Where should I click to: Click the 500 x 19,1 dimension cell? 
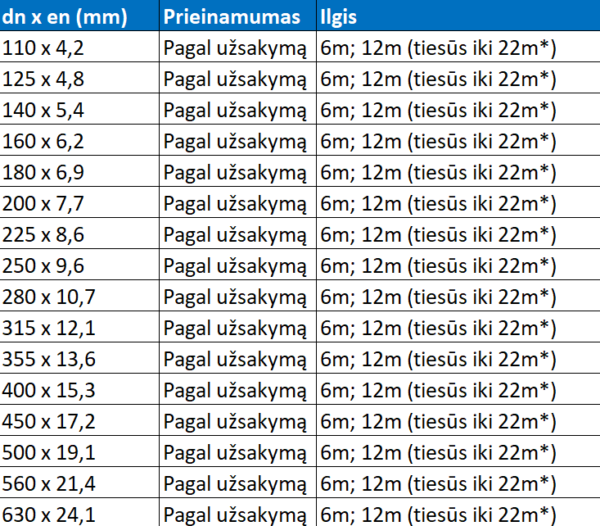(x=79, y=451)
